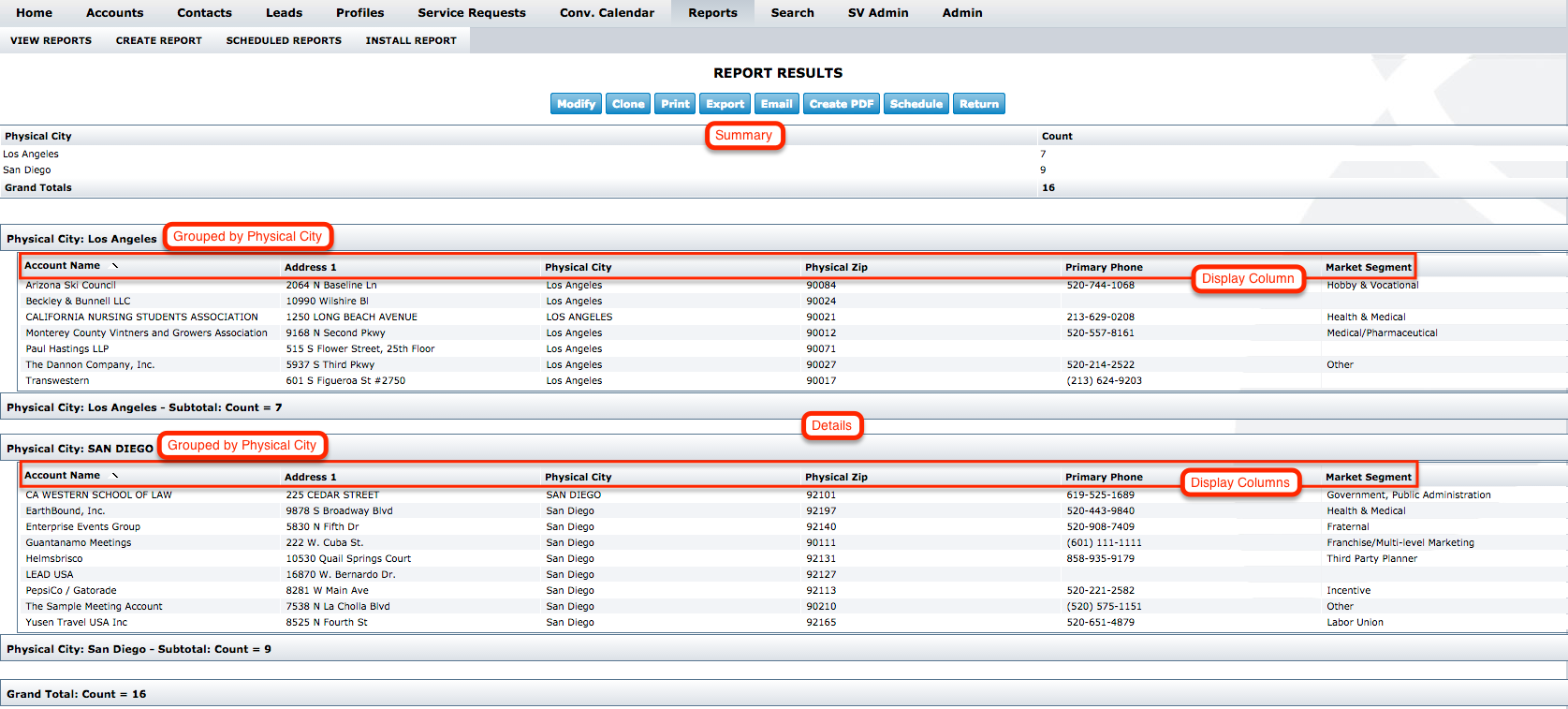
Task: Go to the Contacts menu
Action: (204, 13)
